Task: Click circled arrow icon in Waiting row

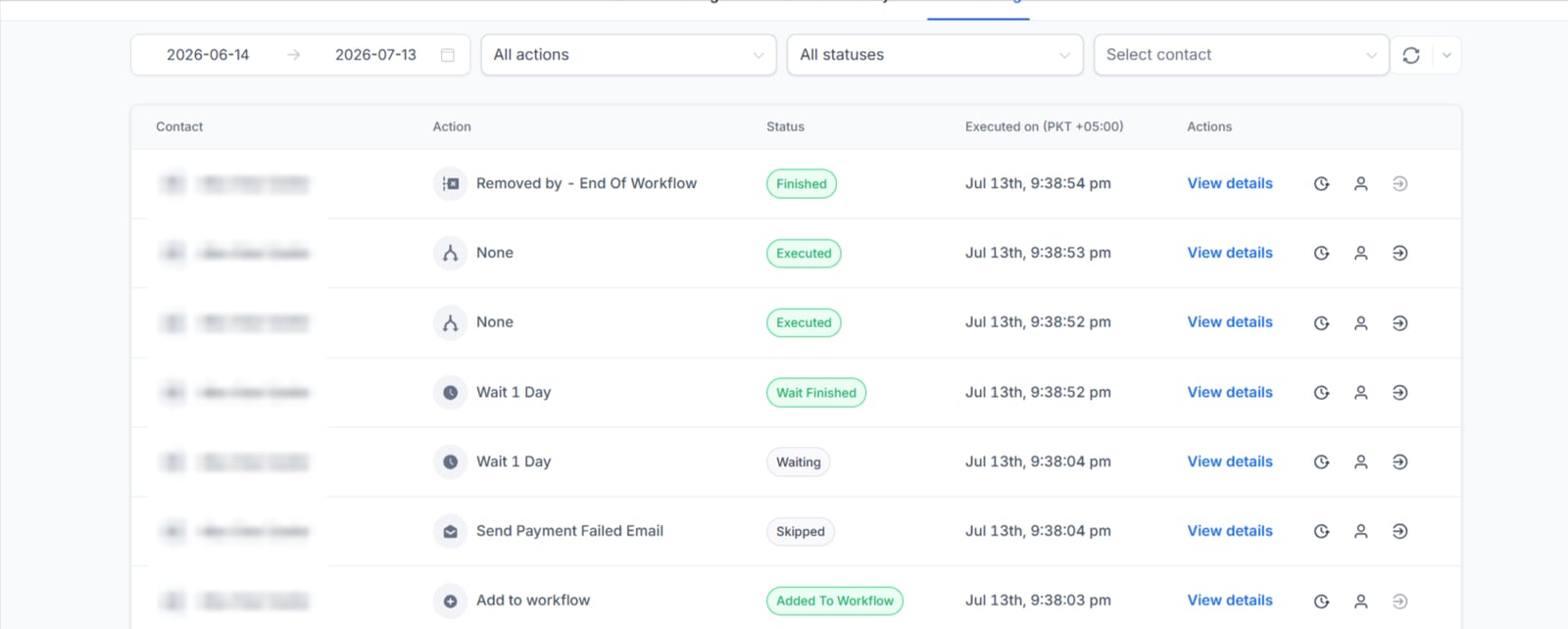Action: [x=1400, y=462]
